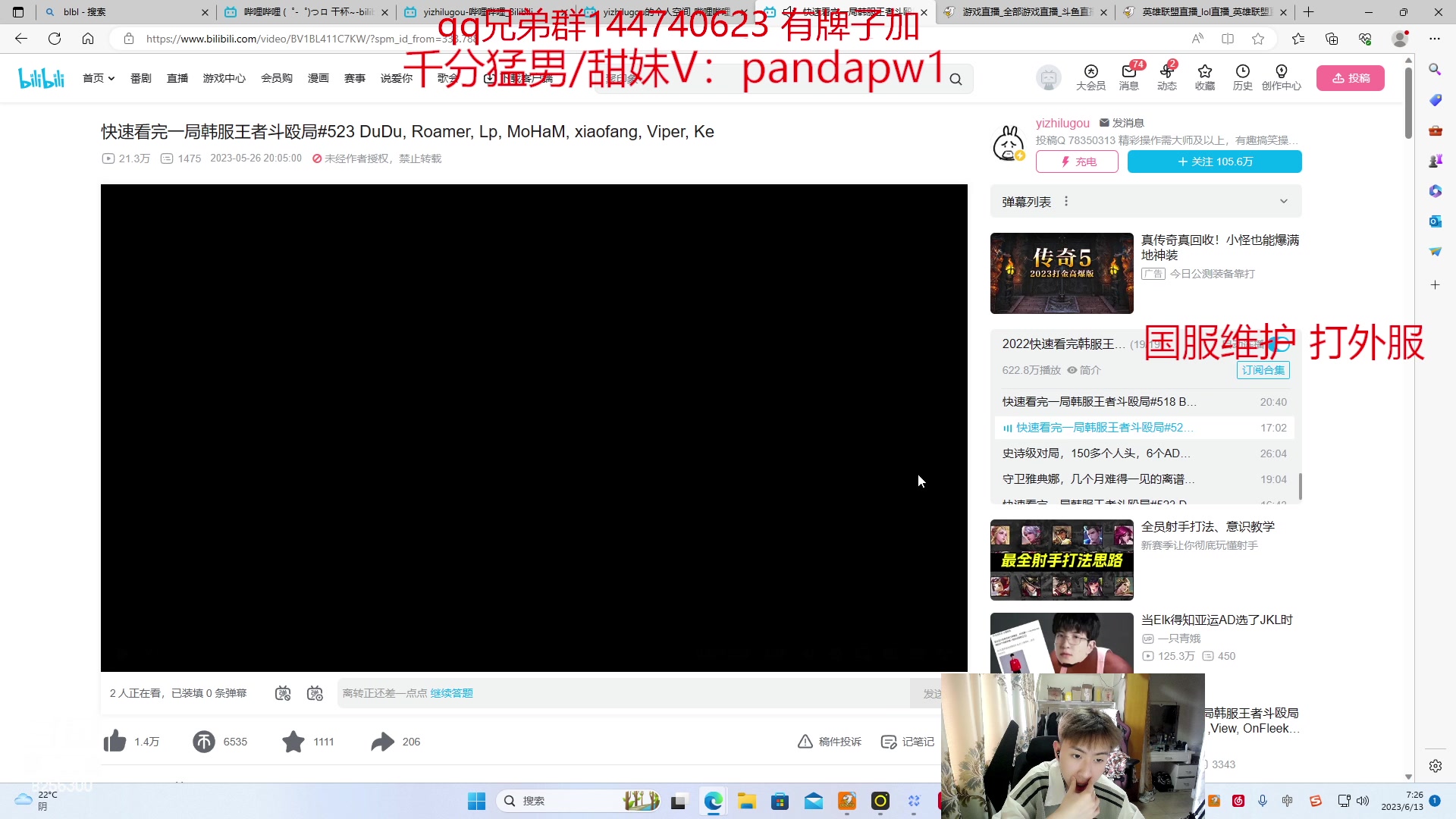Share the video via the share arrow icon

point(383,741)
